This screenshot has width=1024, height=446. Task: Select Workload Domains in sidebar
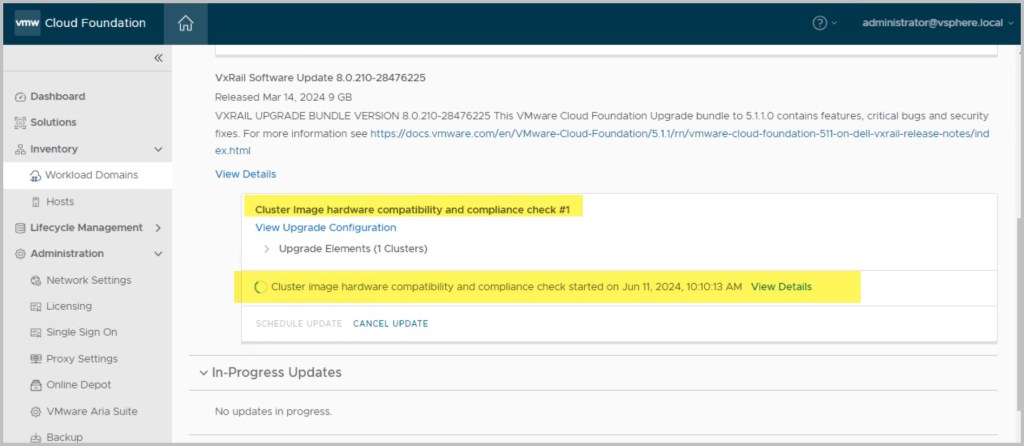pos(91,175)
